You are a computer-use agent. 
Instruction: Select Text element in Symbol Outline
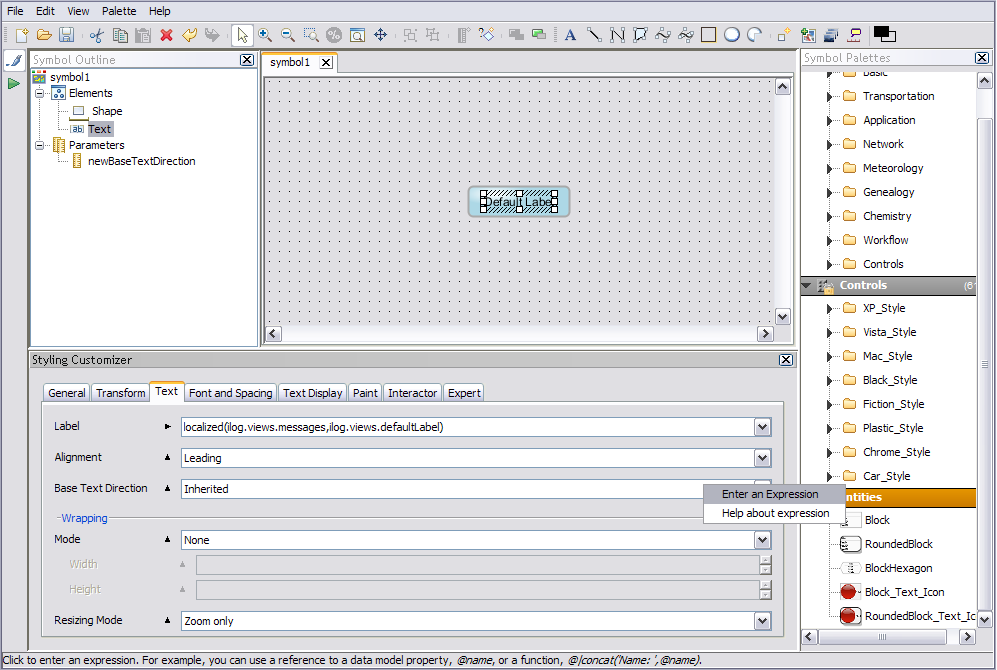pyautogui.click(x=99, y=129)
